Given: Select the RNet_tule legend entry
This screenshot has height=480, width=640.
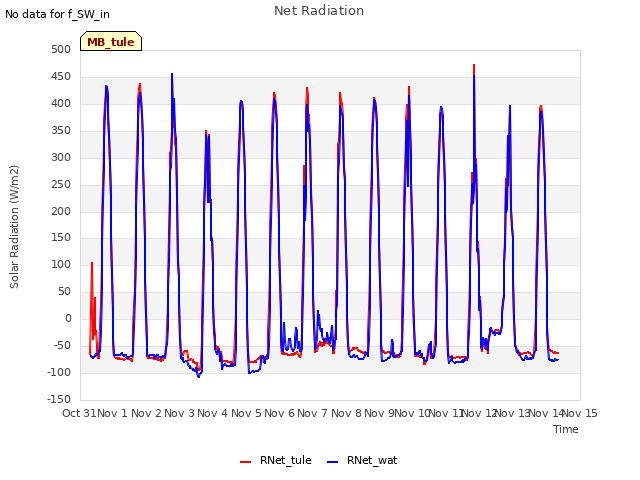Looking at the screenshot, I should pyautogui.click(x=276, y=460).
